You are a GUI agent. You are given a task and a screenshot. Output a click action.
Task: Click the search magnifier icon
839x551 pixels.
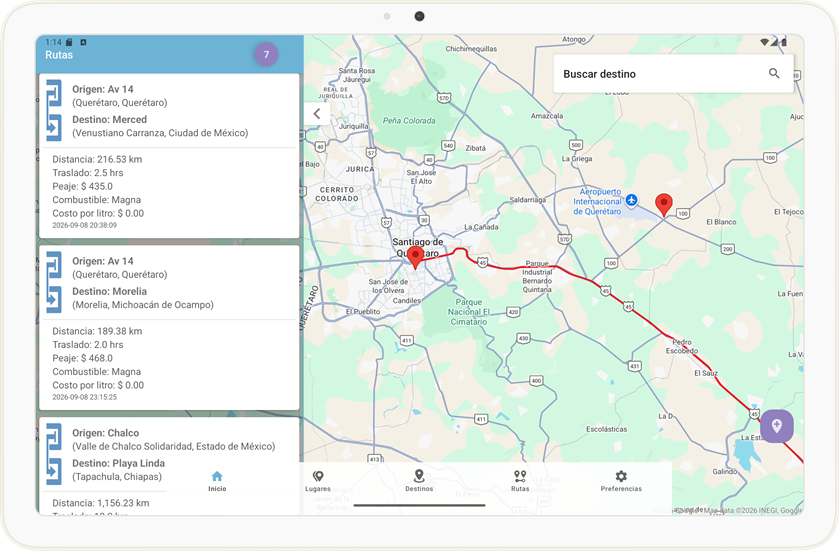tap(774, 74)
